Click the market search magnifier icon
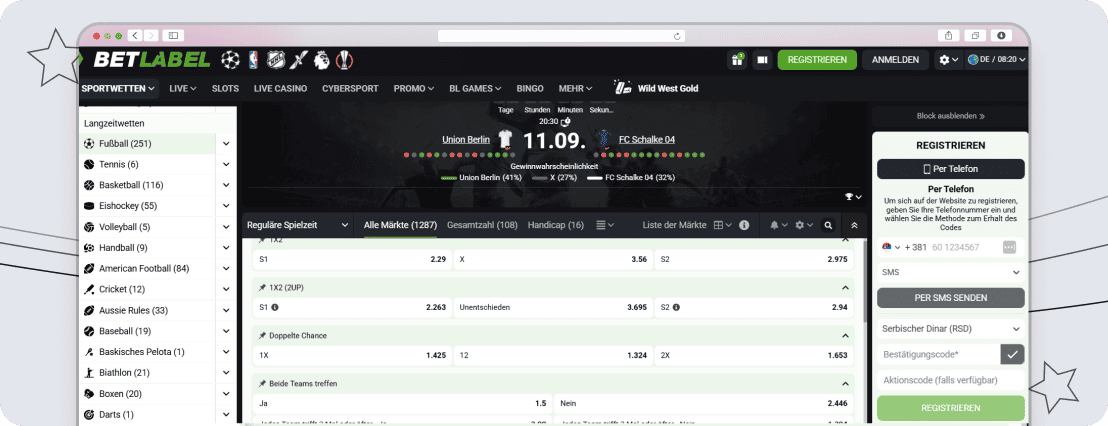This screenshot has width=1108, height=426. (x=828, y=225)
